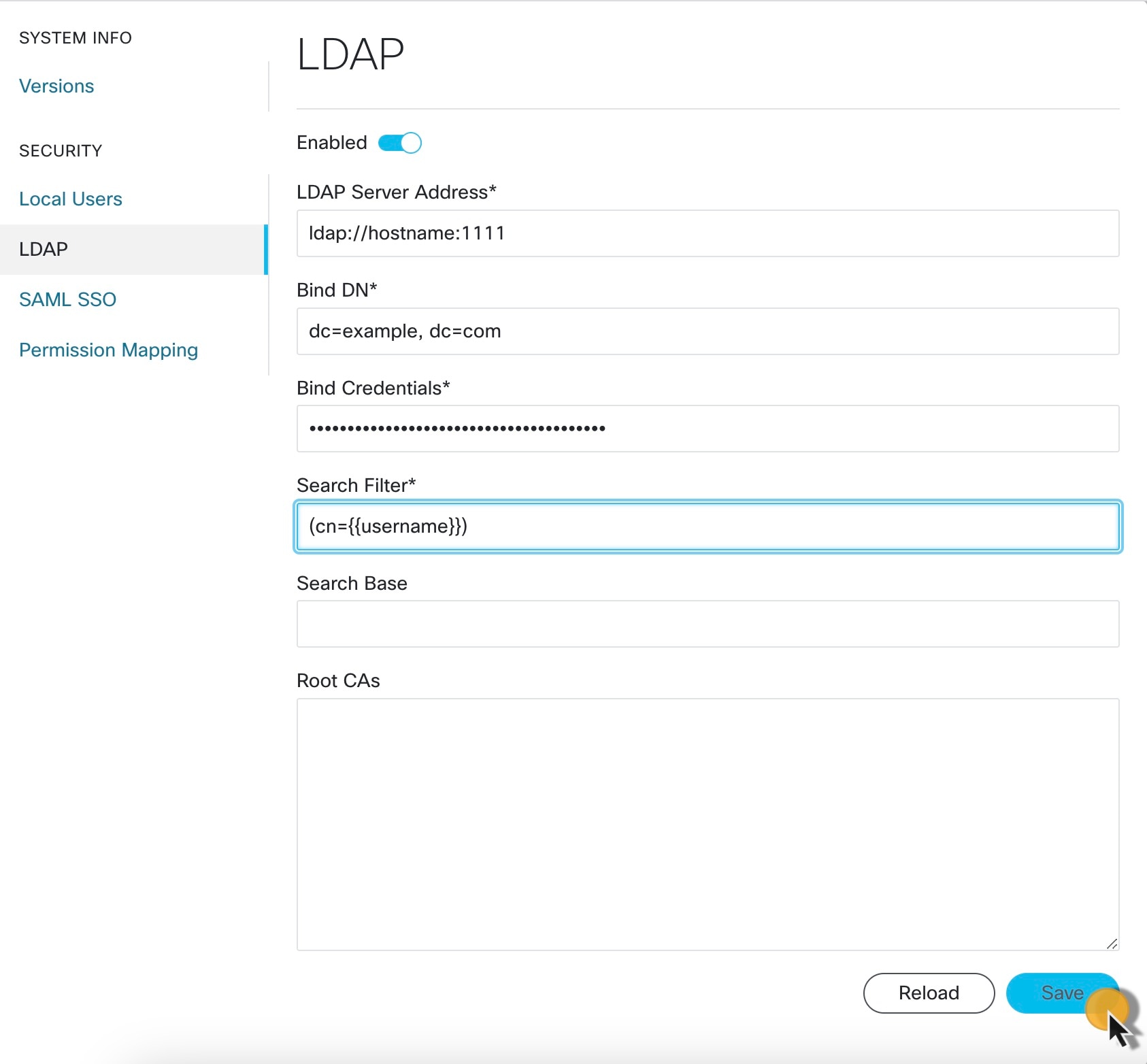1147x1064 pixels.
Task: Open the Versions page
Action: pos(56,86)
